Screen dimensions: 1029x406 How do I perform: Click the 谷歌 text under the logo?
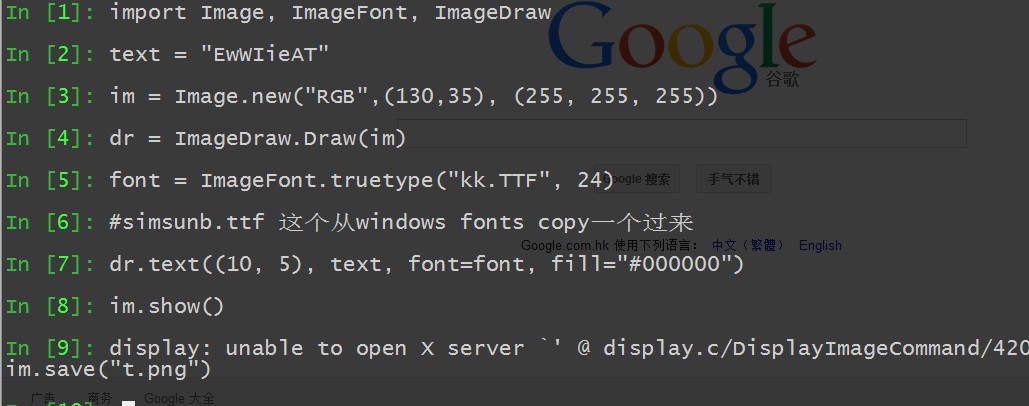point(782,80)
